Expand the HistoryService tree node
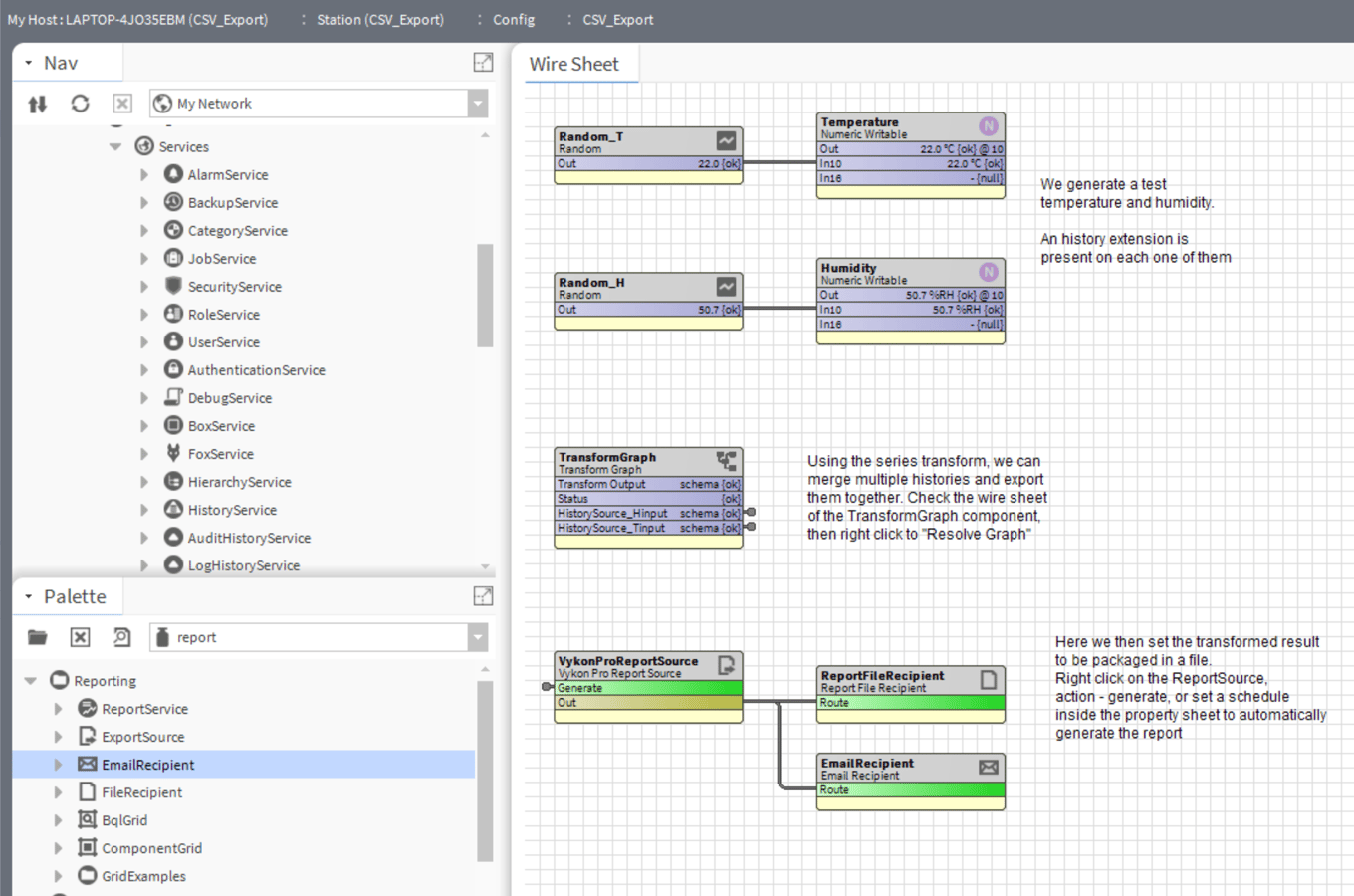 [x=144, y=509]
